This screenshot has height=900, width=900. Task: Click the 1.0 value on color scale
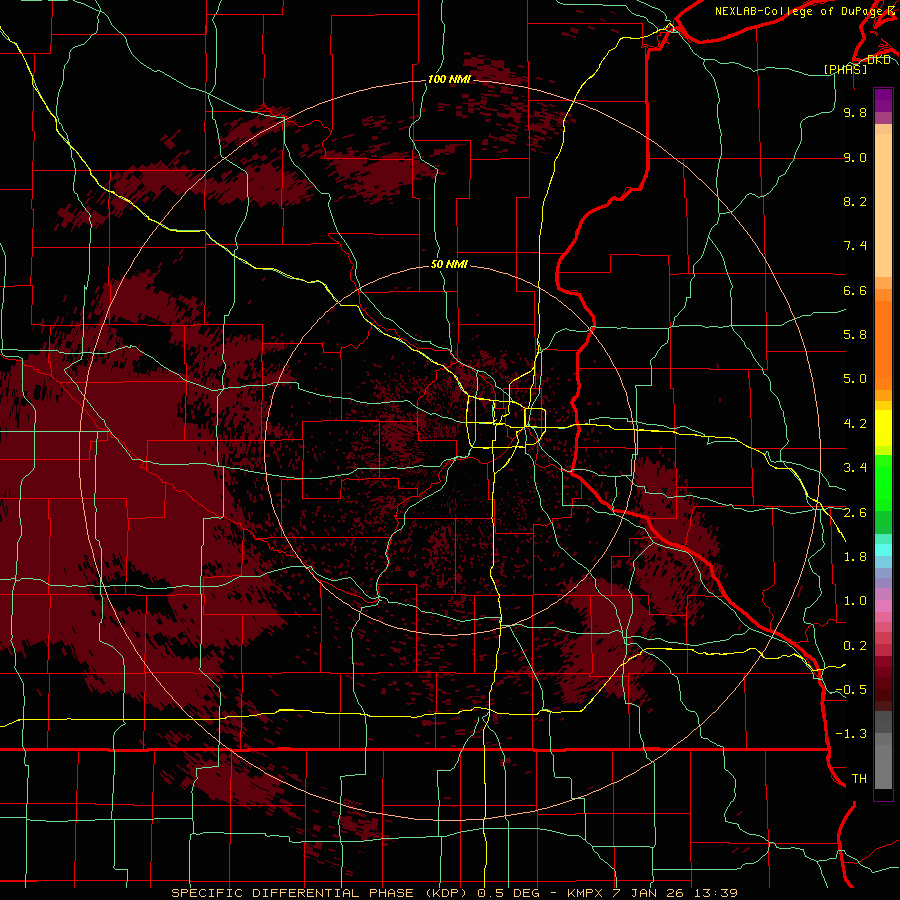click(x=855, y=601)
